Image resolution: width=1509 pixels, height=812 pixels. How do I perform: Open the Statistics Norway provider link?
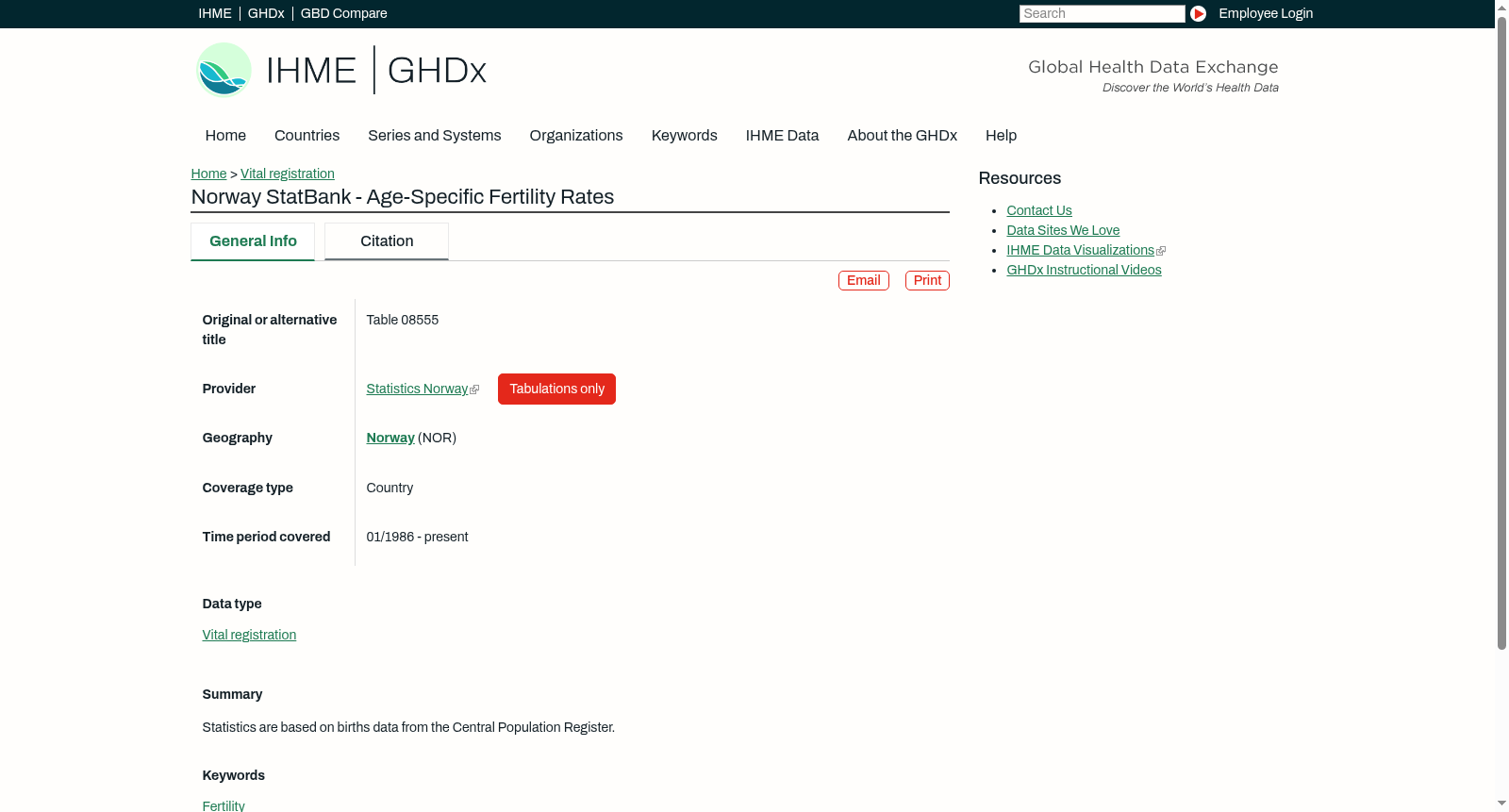(417, 389)
